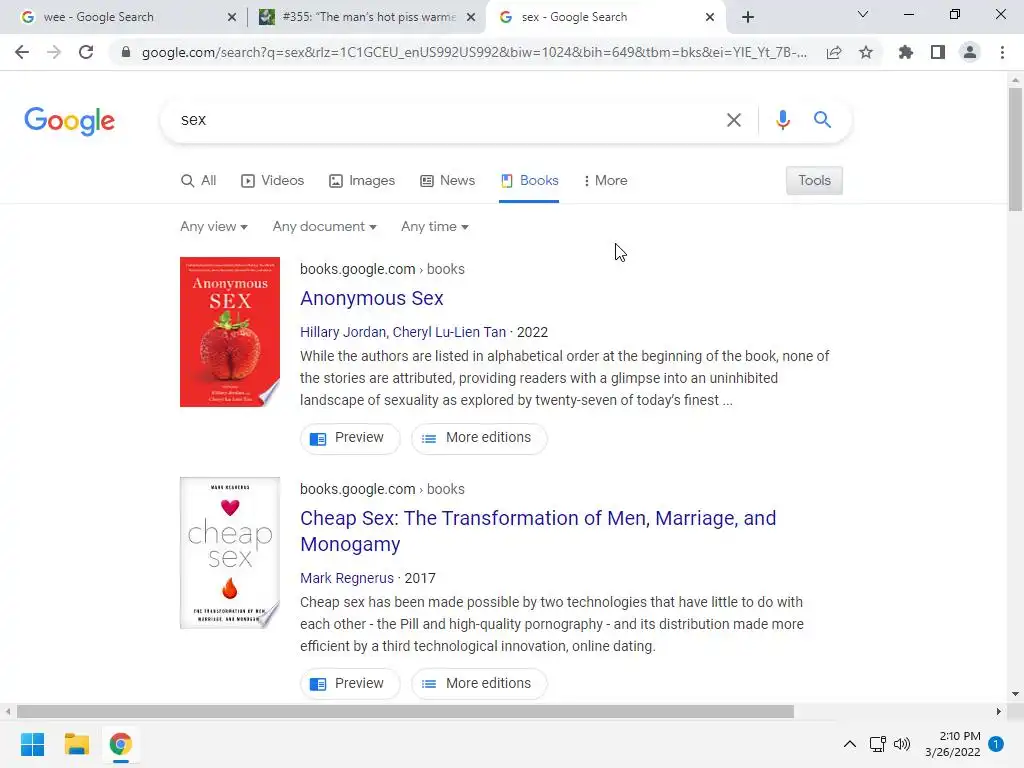The image size is (1024, 768).
Task: Open the notification badge in taskbar
Action: pyautogui.click(x=996, y=744)
